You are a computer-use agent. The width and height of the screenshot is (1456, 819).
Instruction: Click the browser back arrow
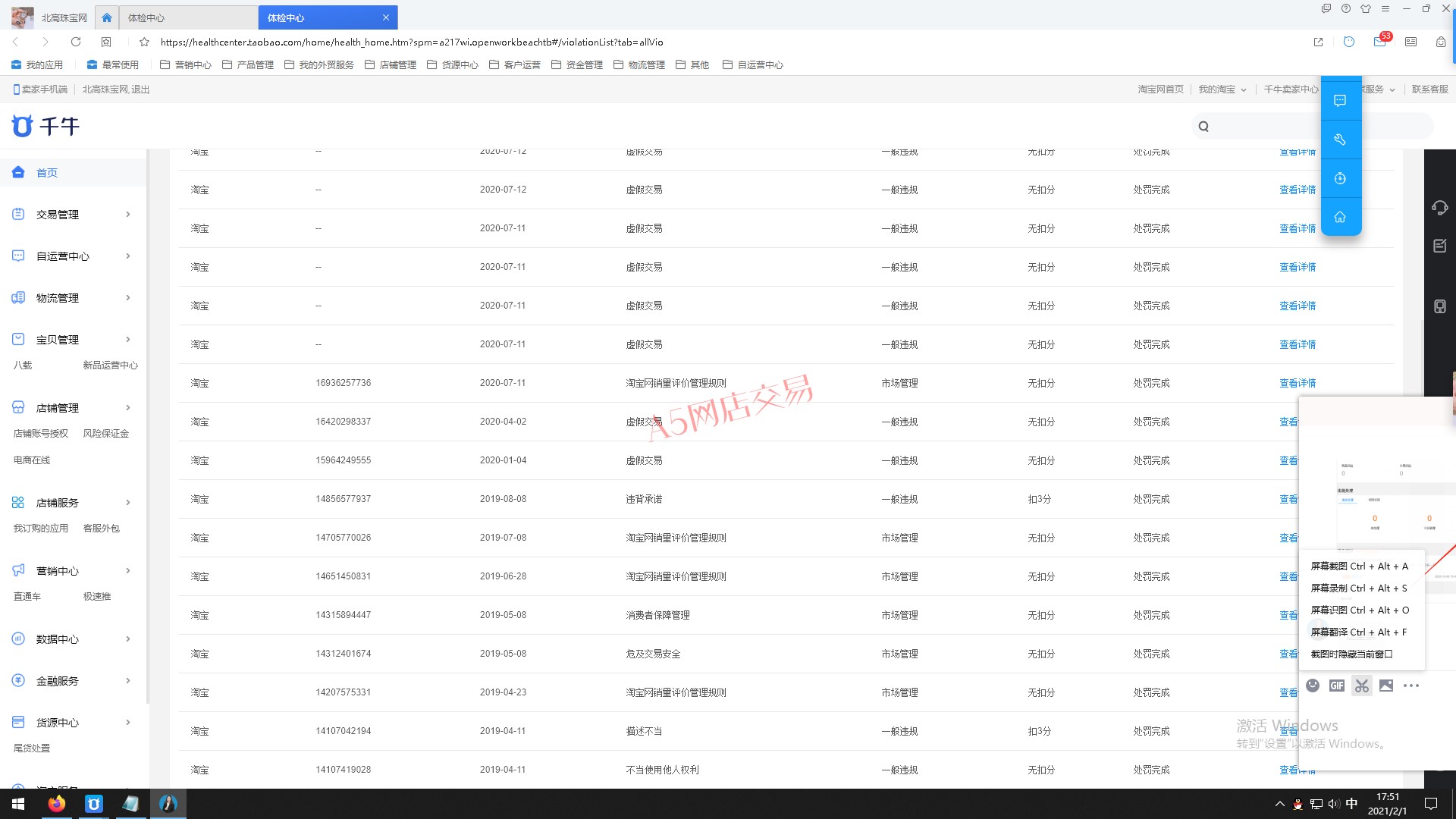[16, 42]
